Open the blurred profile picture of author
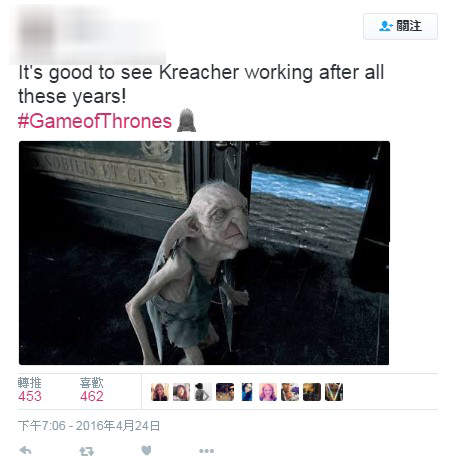Screen dimensions: 454x466 [x=38, y=34]
